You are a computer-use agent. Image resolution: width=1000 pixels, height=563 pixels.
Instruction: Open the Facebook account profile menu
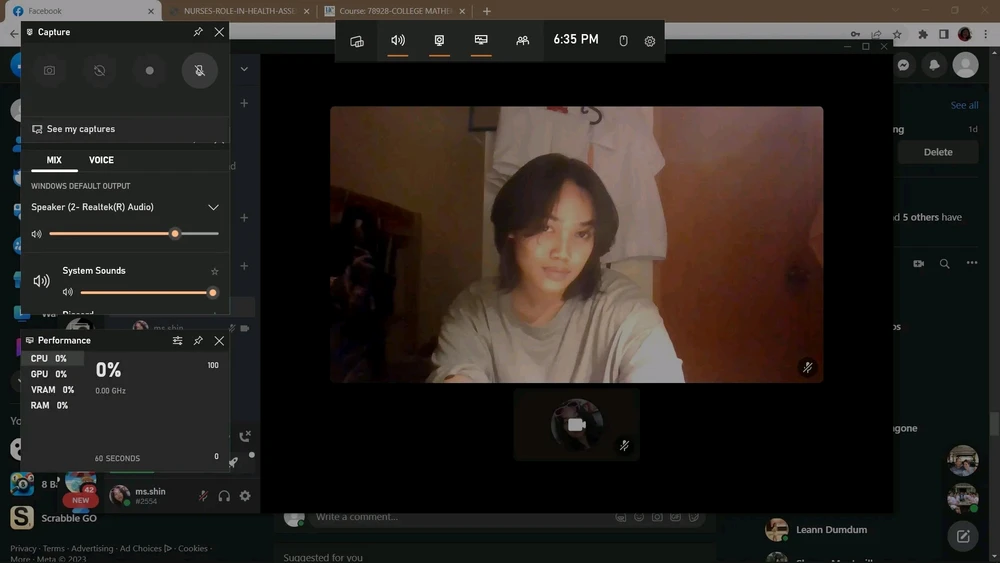pos(966,65)
